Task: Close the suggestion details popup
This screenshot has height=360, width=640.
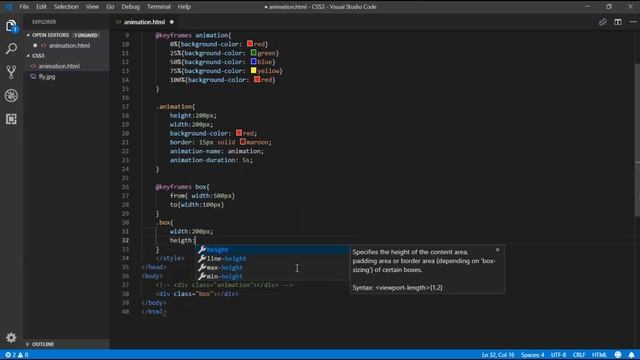Action: (498, 250)
